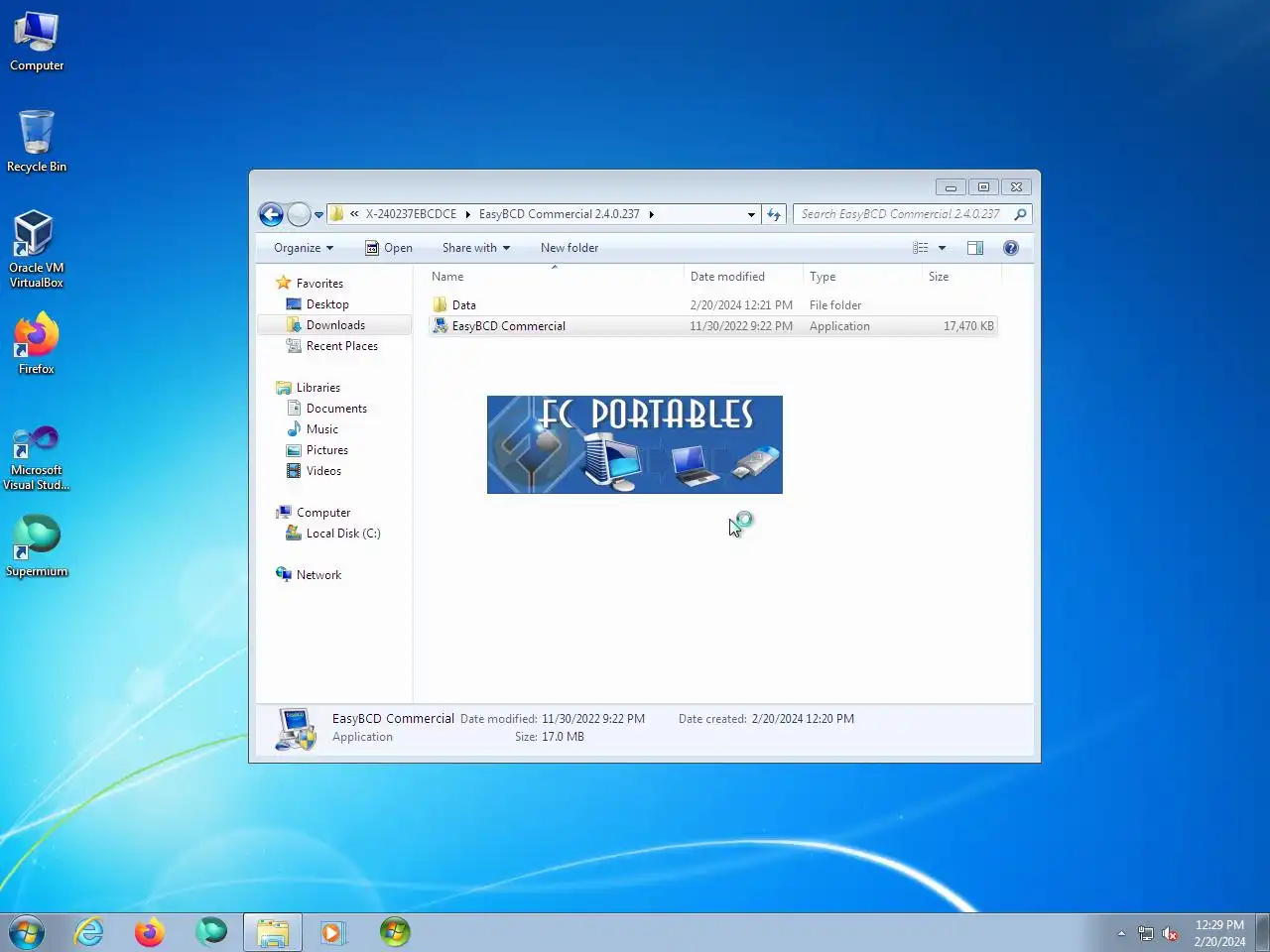1270x952 pixels.
Task: Open the Videos library
Action: [323, 471]
